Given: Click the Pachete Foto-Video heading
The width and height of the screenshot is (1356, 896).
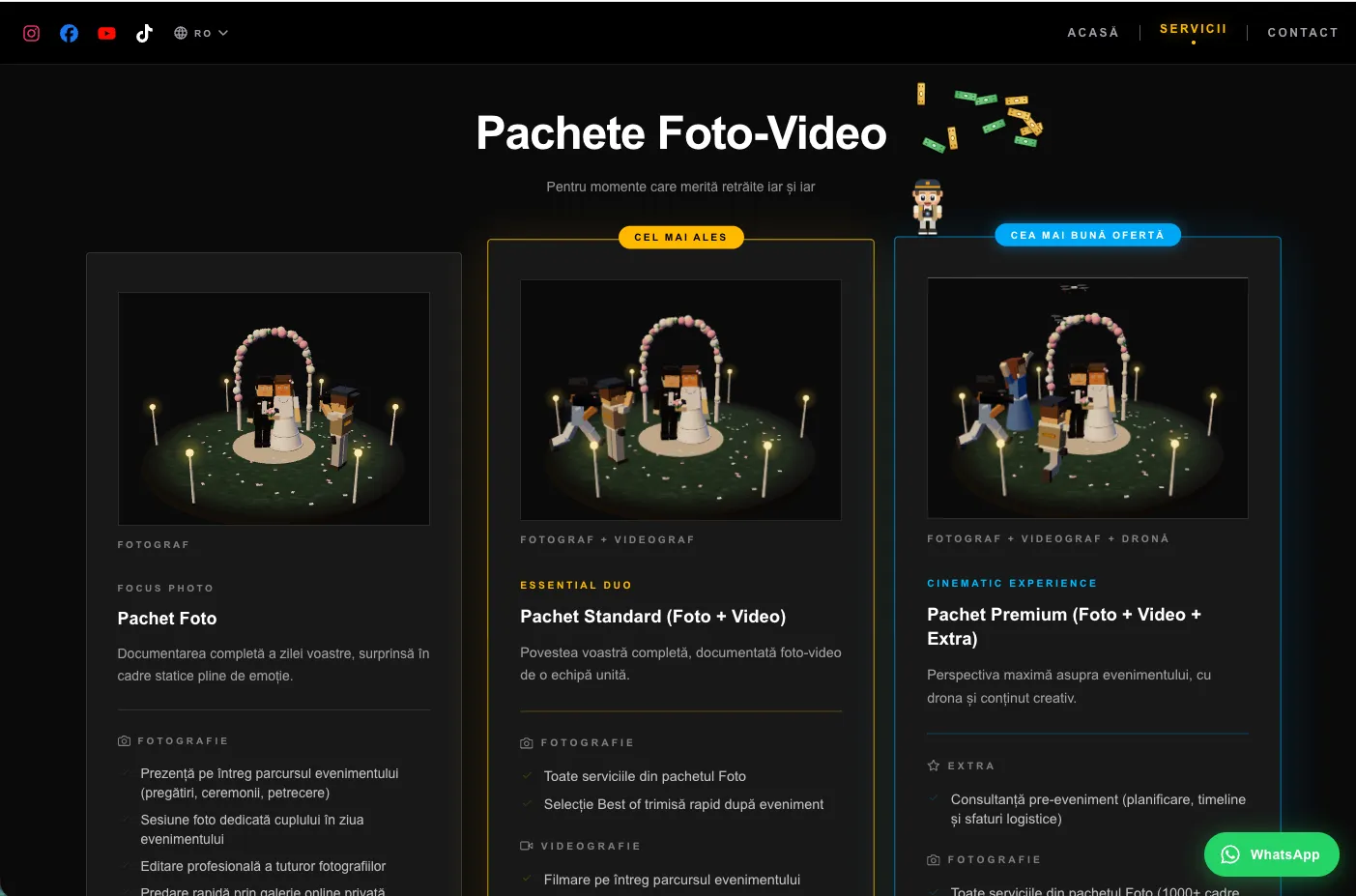Looking at the screenshot, I should [x=681, y=132].
